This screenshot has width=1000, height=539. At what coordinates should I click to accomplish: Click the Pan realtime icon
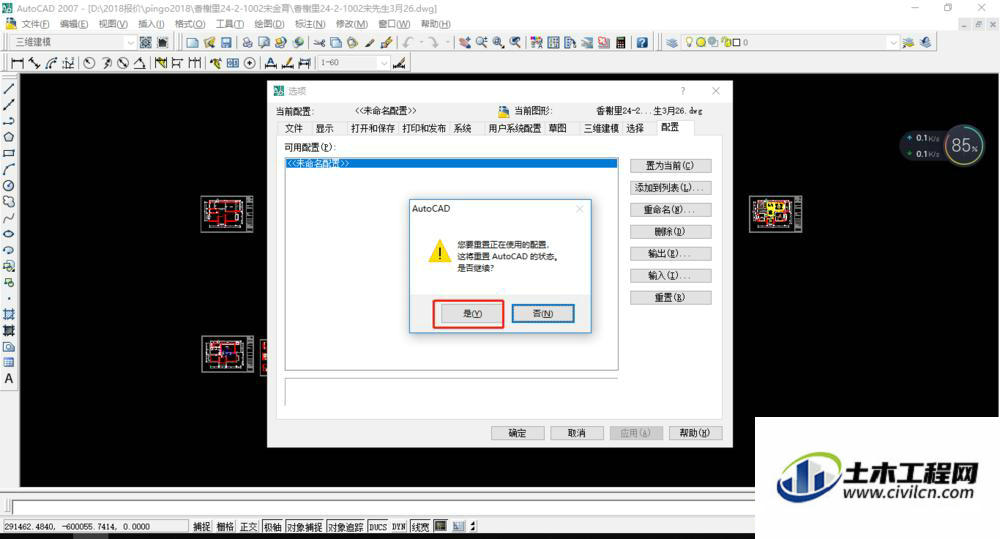coord(465,43)
